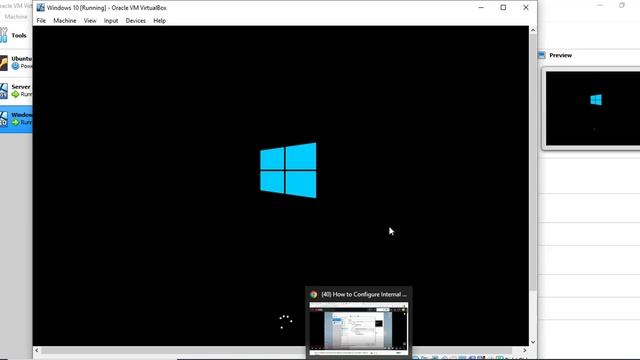Open the Chrome window preview thumbnail
This screenshot has height=360, width=640.
click(358, 329)
